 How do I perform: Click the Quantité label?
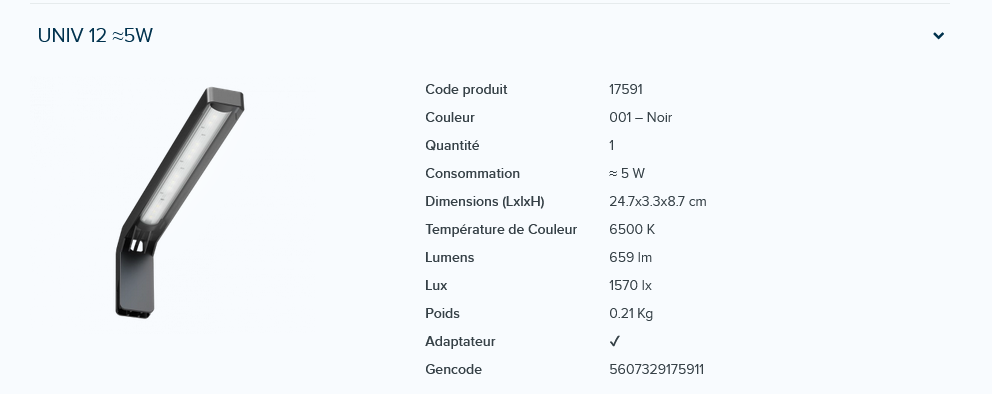pyautogui.click(x=452, y=145)
